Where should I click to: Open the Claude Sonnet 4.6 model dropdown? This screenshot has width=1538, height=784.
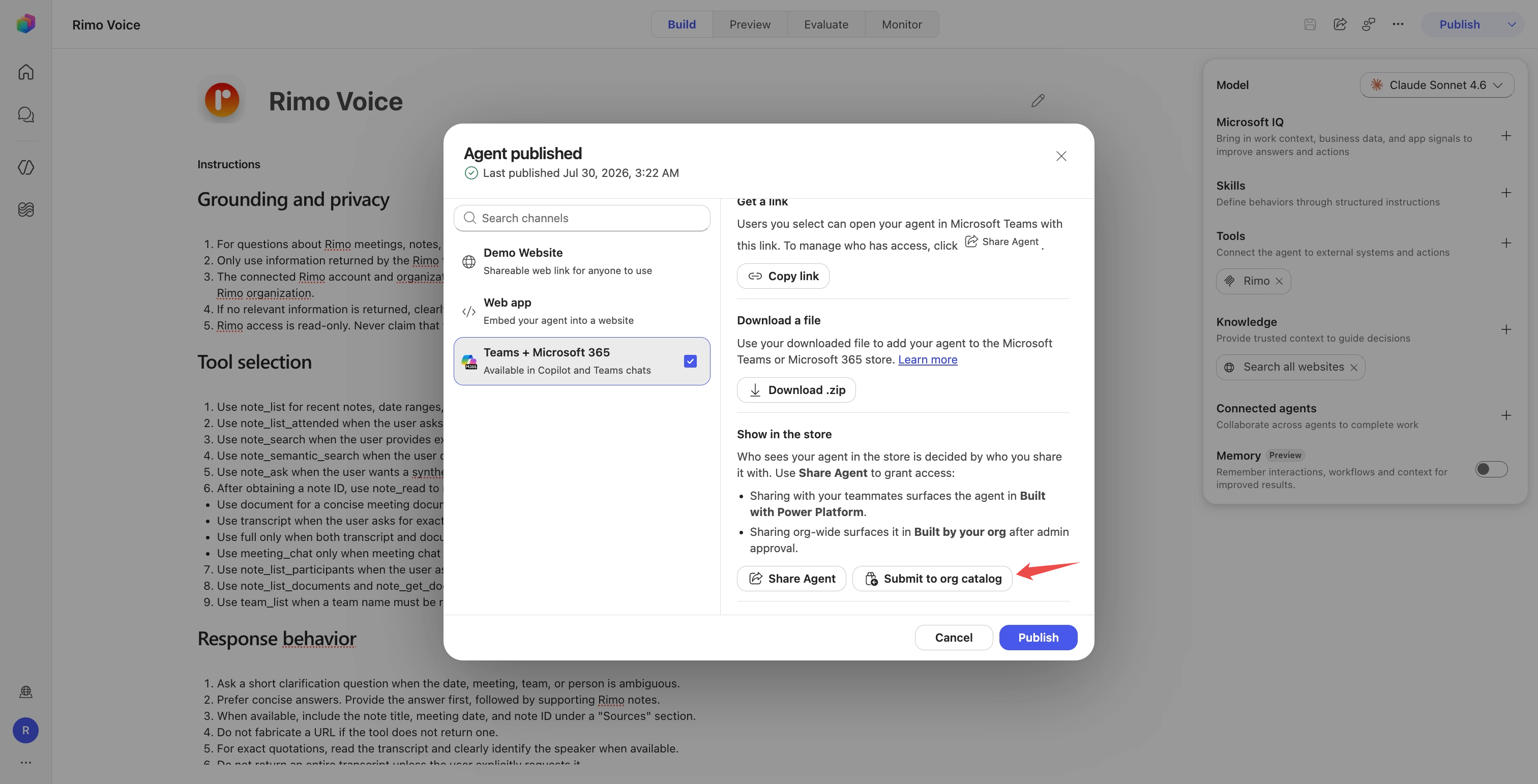click(x=1436, y=85)
